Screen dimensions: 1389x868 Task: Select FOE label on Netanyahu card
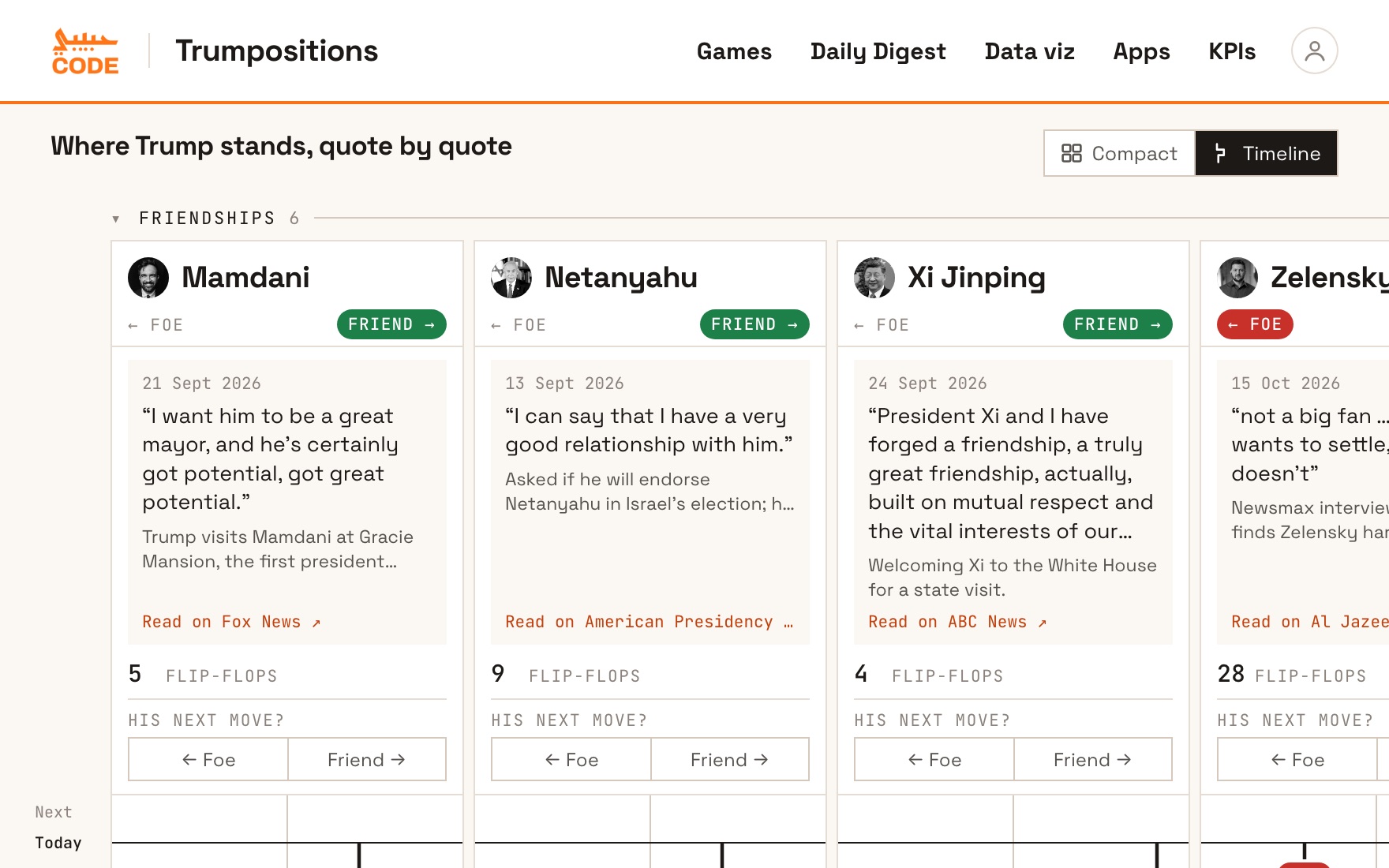[519, 325]
